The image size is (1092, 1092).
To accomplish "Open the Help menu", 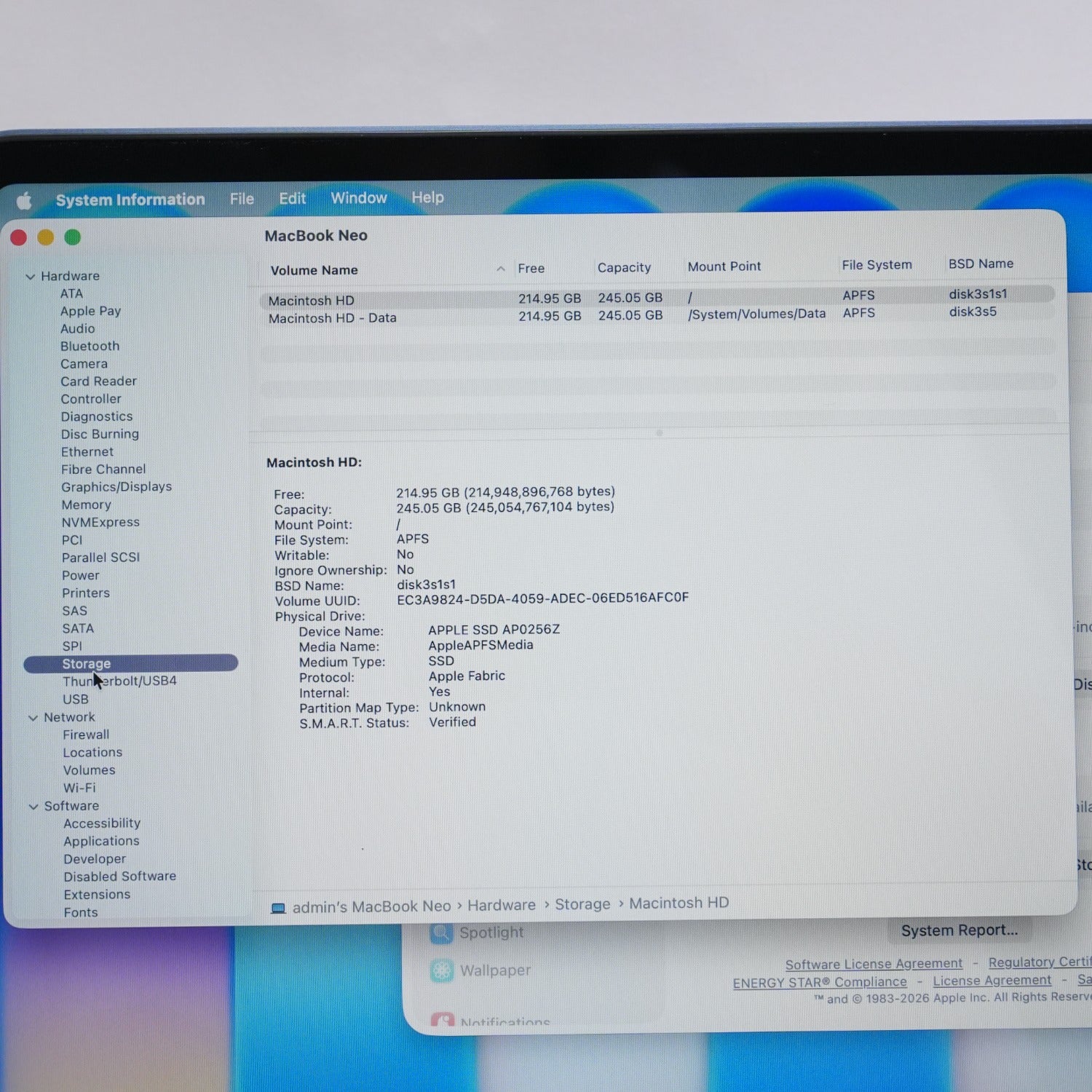I will [427, 197].
